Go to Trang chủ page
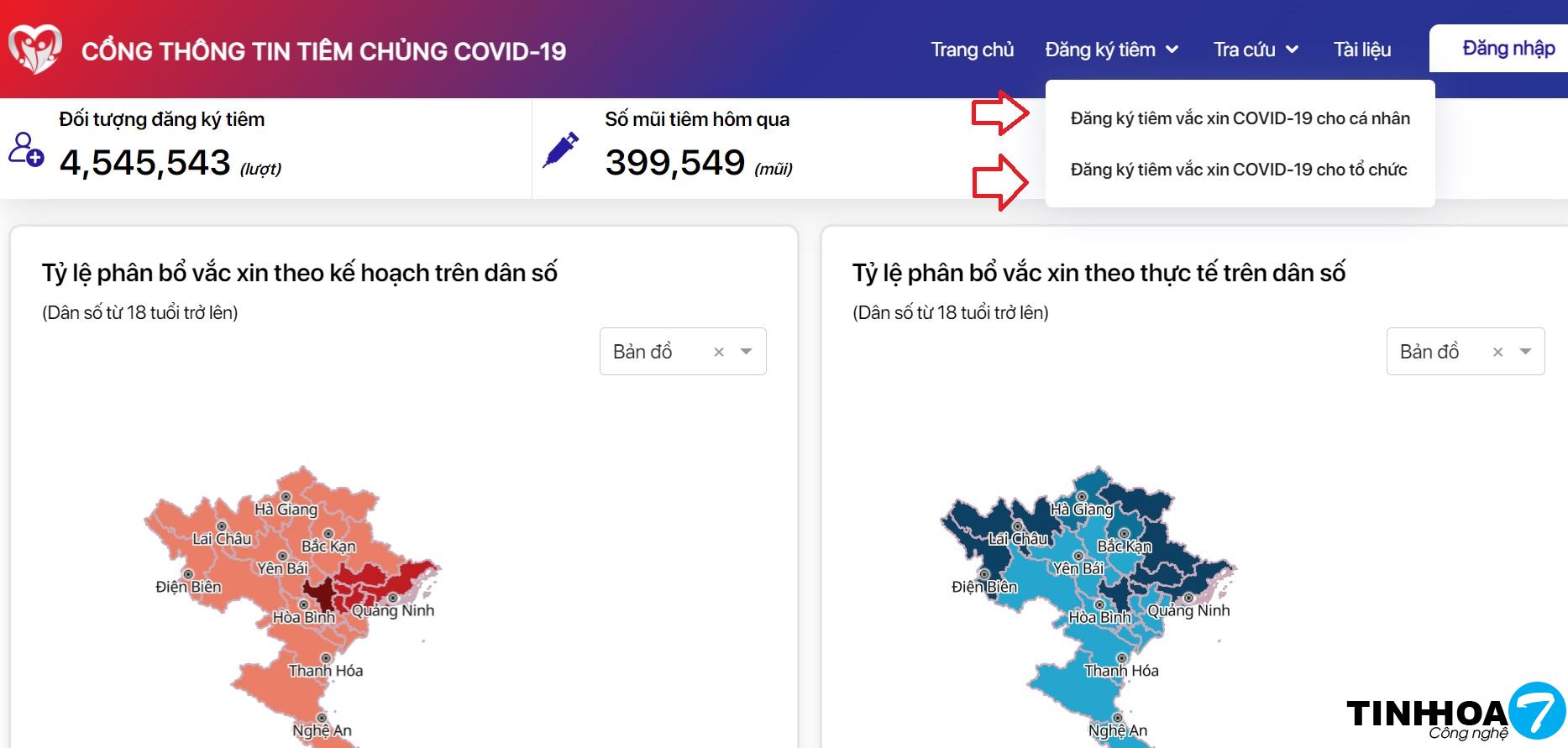Screen dimensions: 1568x748 pos(972,50)
